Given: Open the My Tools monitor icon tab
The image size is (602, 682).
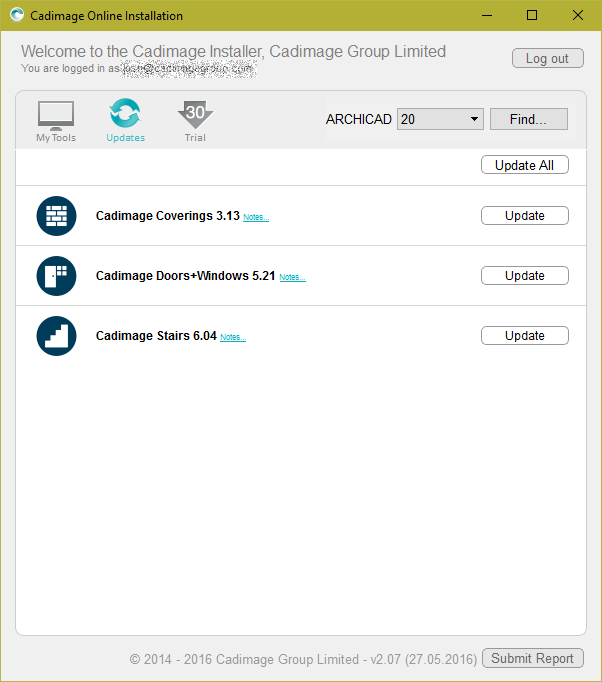Looking at the screenshot, I should [x=56, y=120].
